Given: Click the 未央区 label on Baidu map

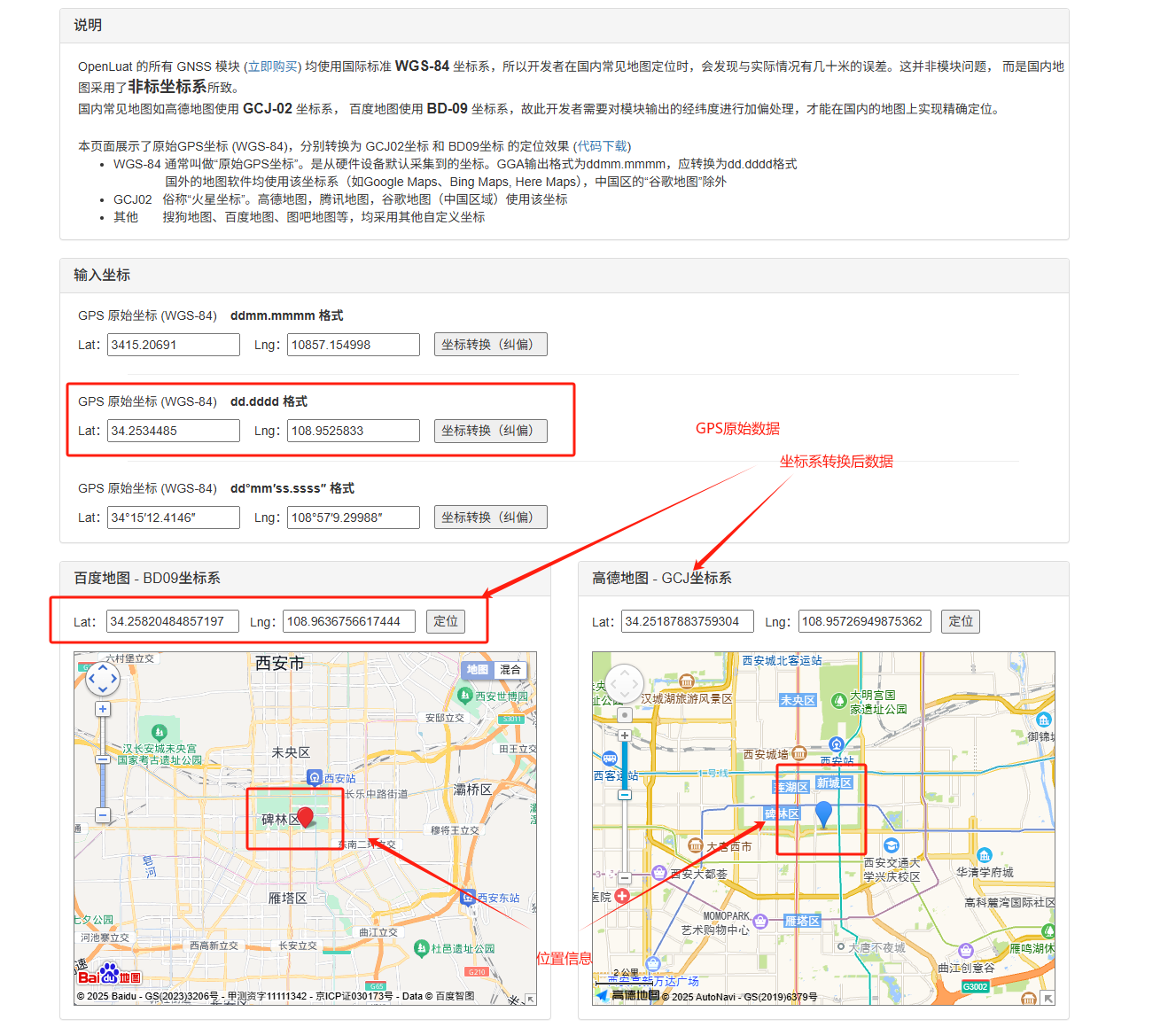Looking at the screenshot, I should (291, 752).
